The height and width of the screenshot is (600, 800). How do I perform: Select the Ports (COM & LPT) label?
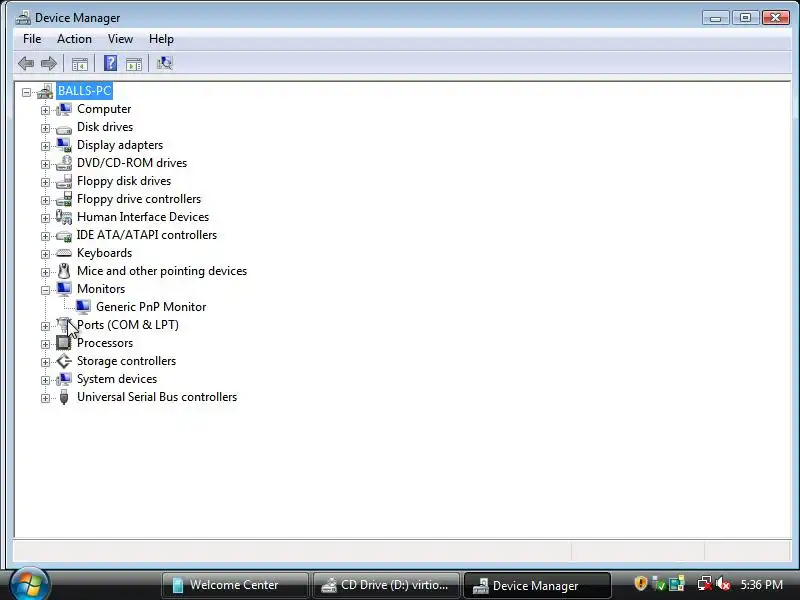[x=128, y=325]
